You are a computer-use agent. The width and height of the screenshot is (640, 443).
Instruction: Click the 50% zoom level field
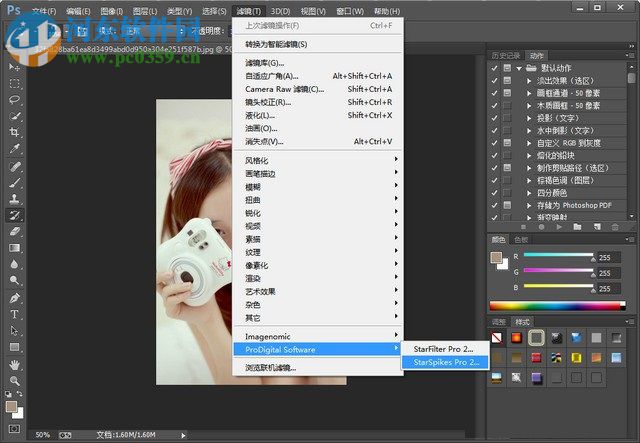pyautogui.click(x=42, y=435)
